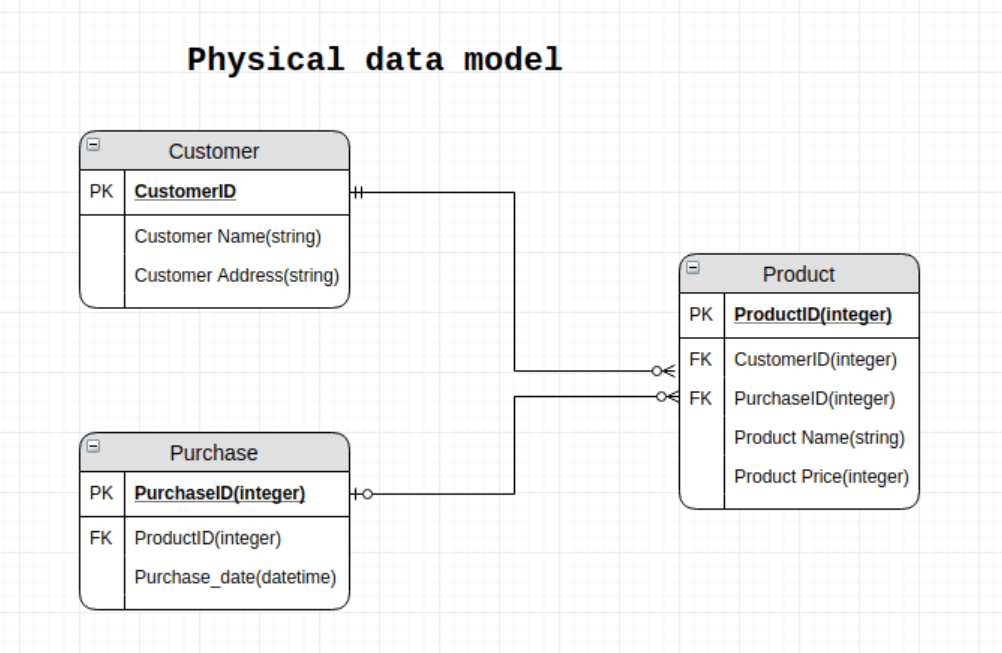Screen dimensions: 1002x653
Task: Select the ProductID(integer) primary key in Product
Action: coord(812,314)
